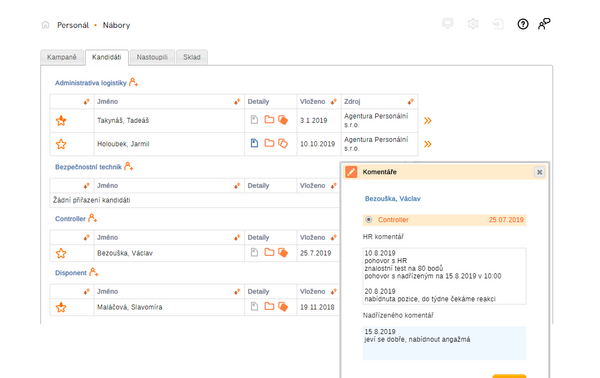Image resolution: width=600 pixels, height=378 pixels.
Task: Select name cell Maláčová, Slavomíra
Action: (169, 307)
